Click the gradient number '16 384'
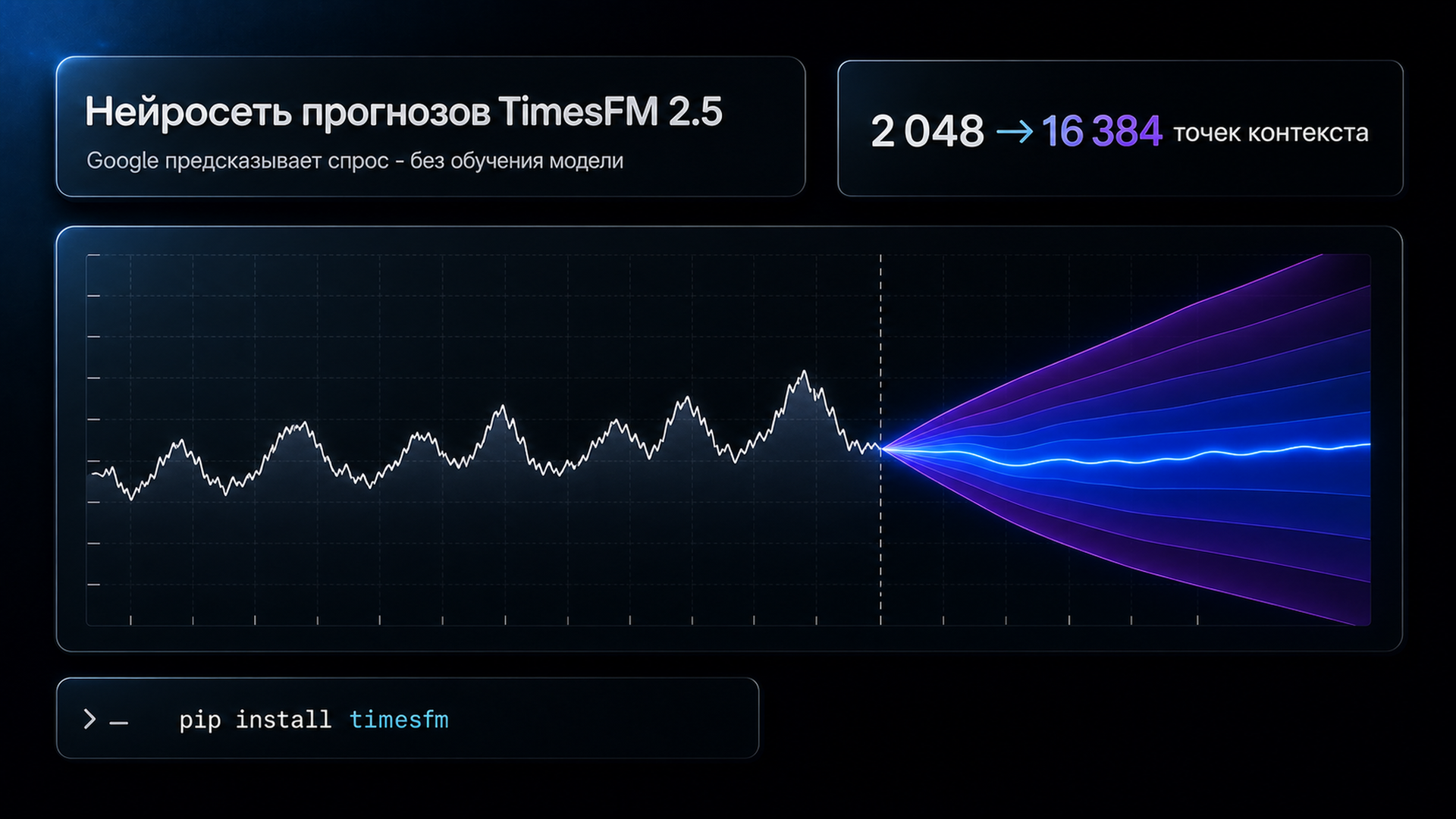The width and height of the screenshot is (1456, 819). [x=1102, y=131]
